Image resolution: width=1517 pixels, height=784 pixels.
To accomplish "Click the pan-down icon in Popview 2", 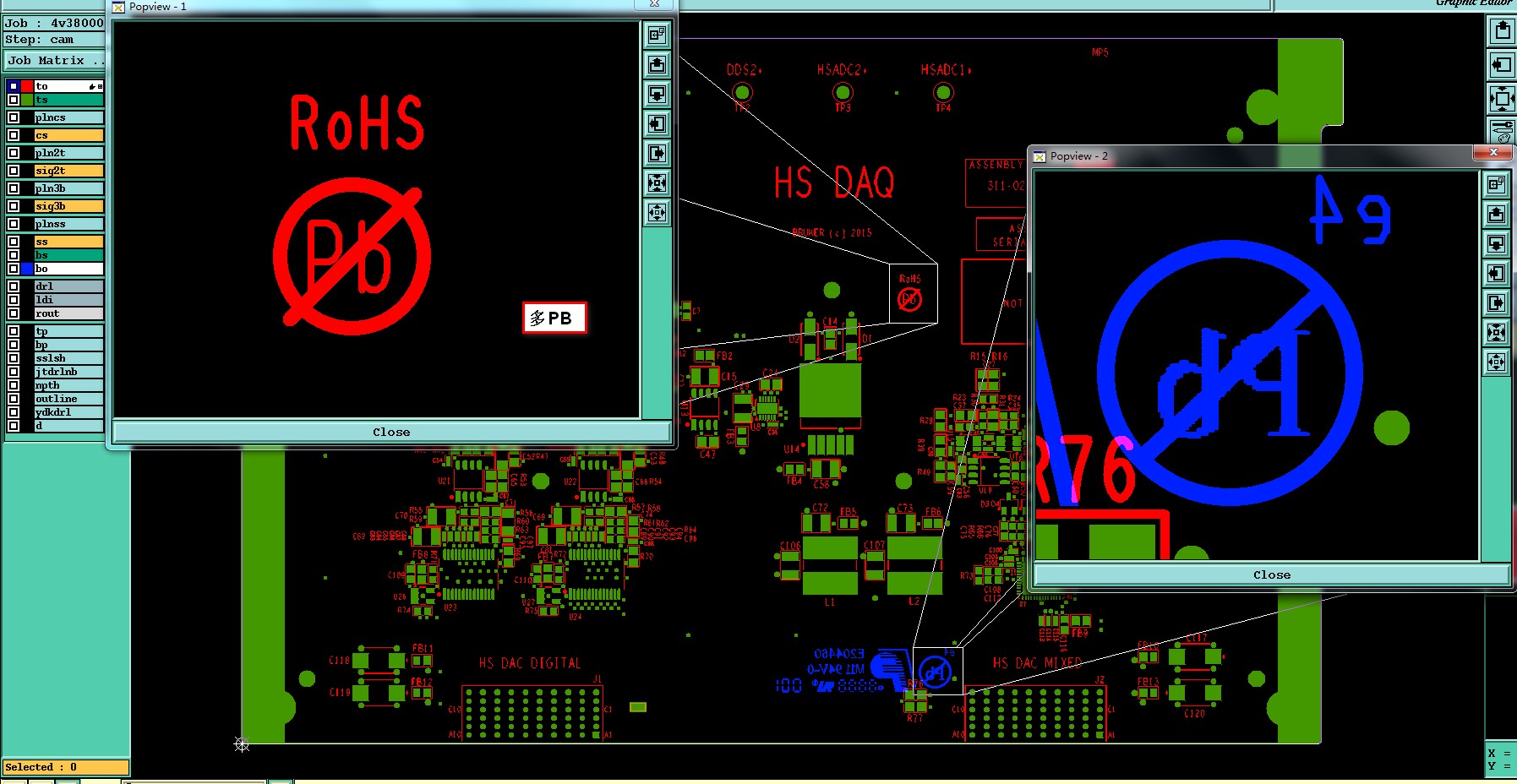I will (x=1496, y=243).
